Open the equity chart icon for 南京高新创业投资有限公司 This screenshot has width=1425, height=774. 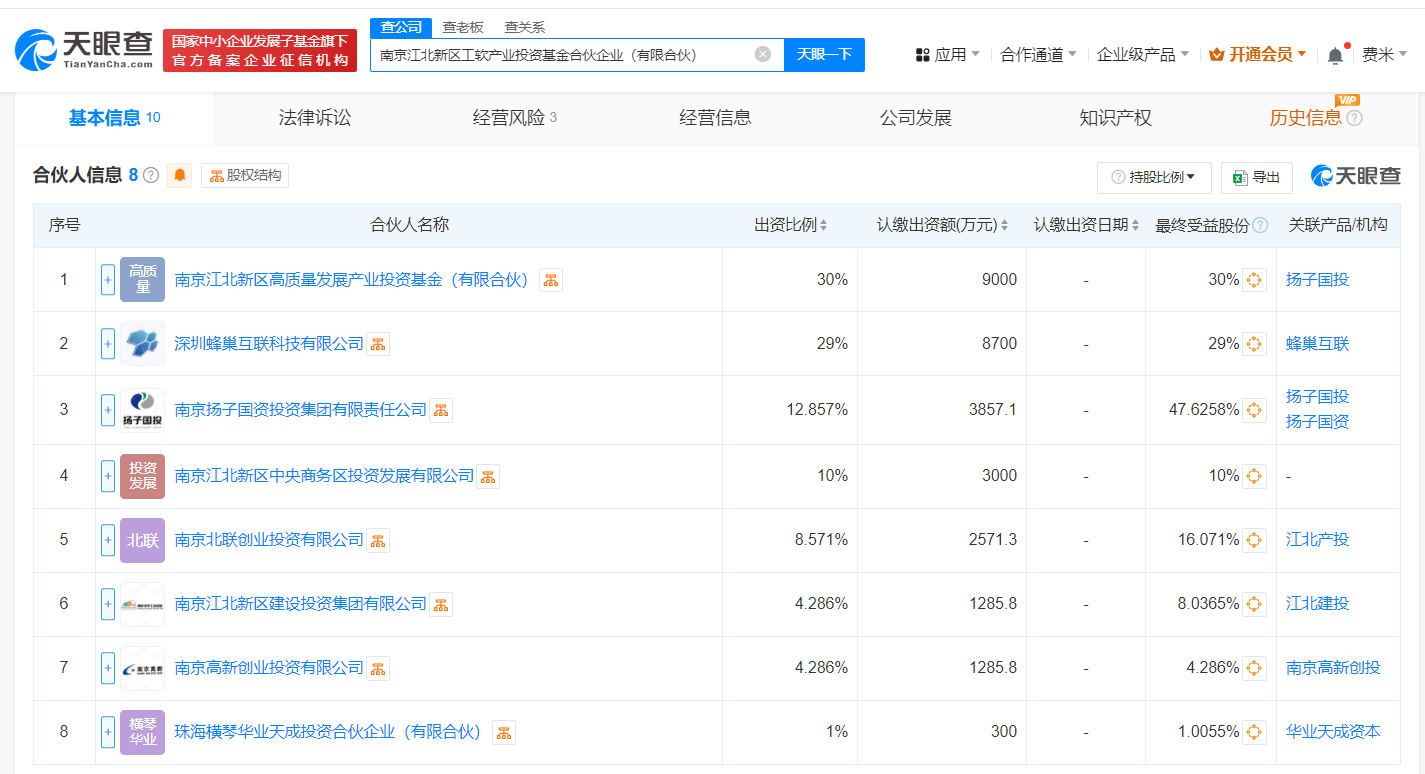(x=378, y=668)
